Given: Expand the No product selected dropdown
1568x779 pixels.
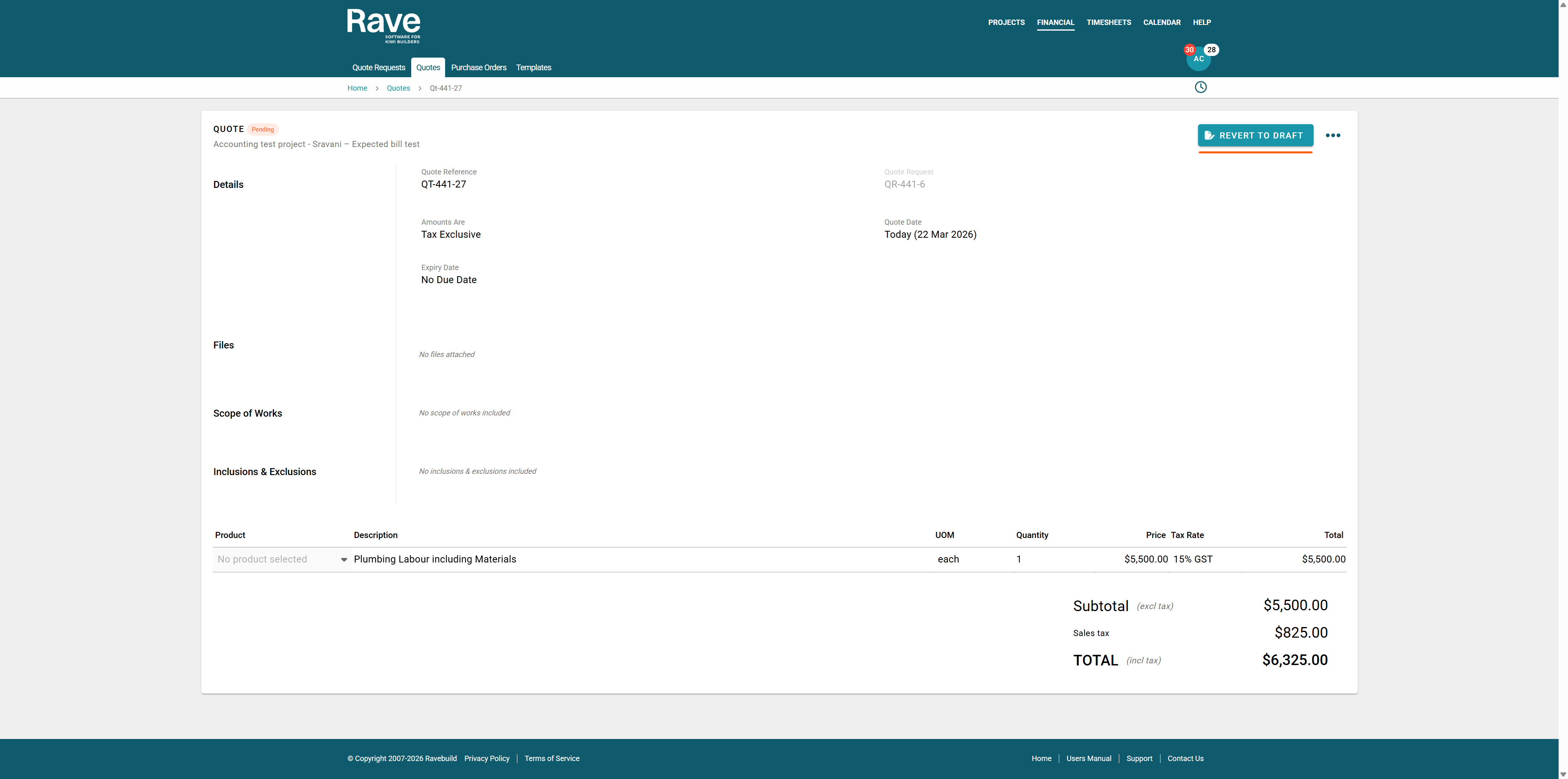Looking at the screenshot, I should coord(282,559).
